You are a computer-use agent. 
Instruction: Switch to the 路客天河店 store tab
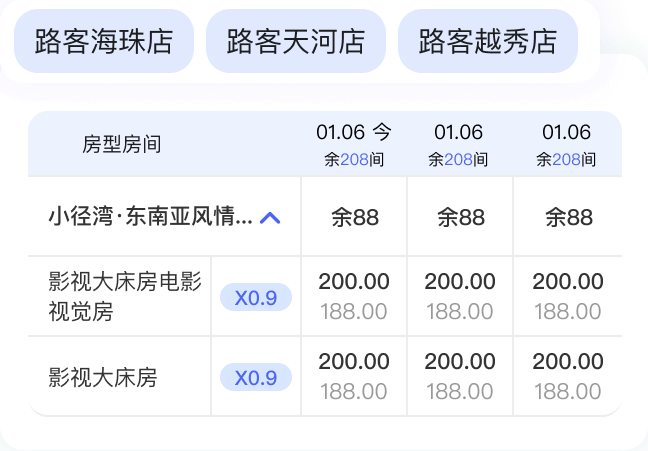(296, 42)
